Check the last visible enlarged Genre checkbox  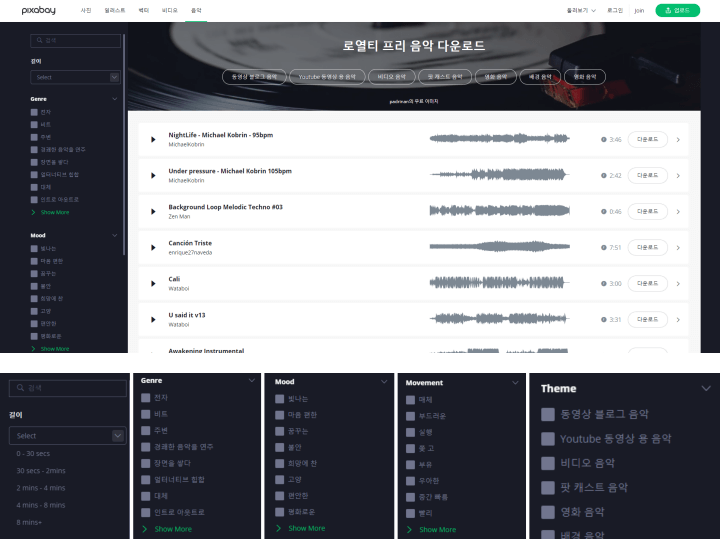tap(146, 512)
